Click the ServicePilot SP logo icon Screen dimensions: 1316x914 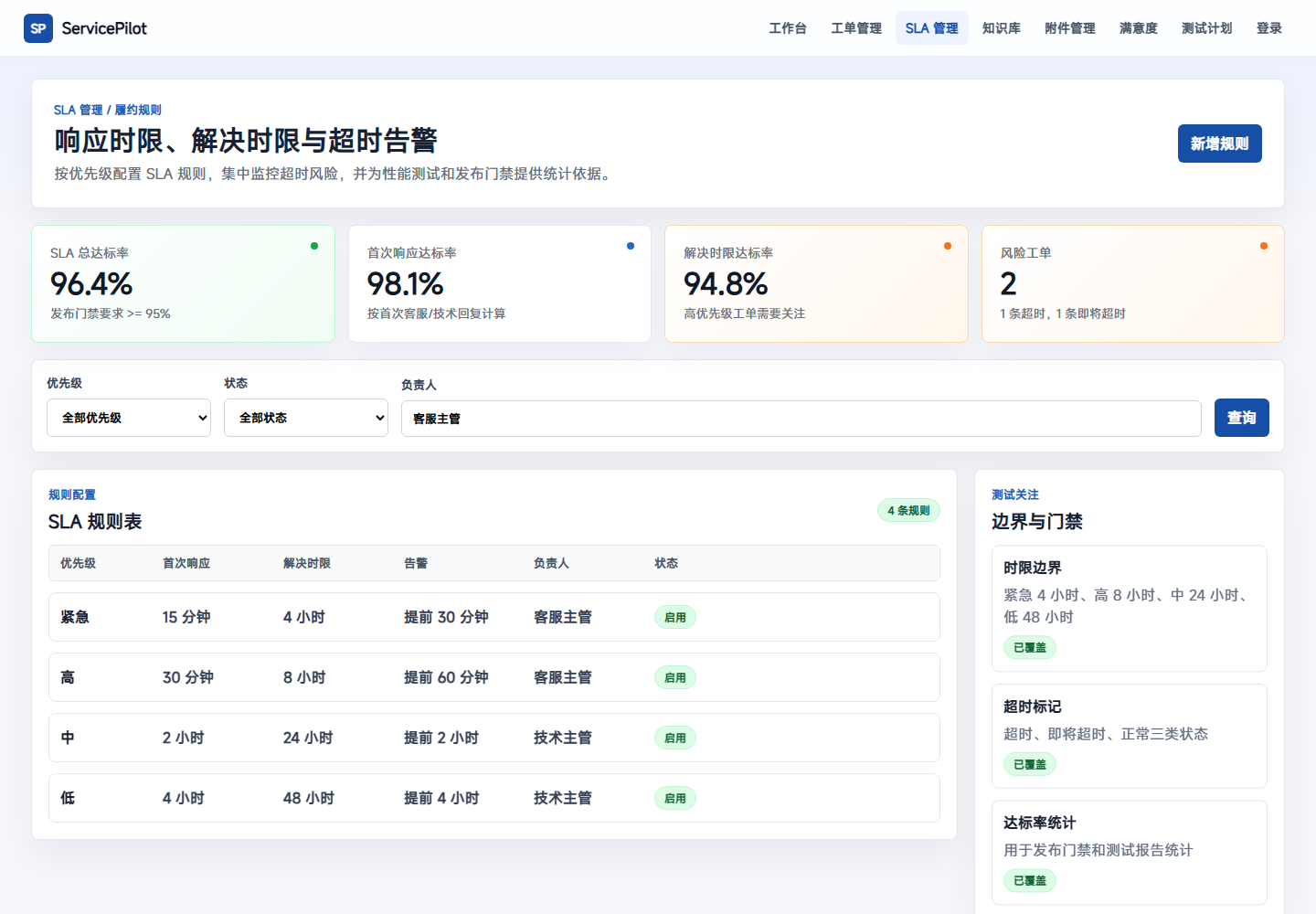point(38,28)
